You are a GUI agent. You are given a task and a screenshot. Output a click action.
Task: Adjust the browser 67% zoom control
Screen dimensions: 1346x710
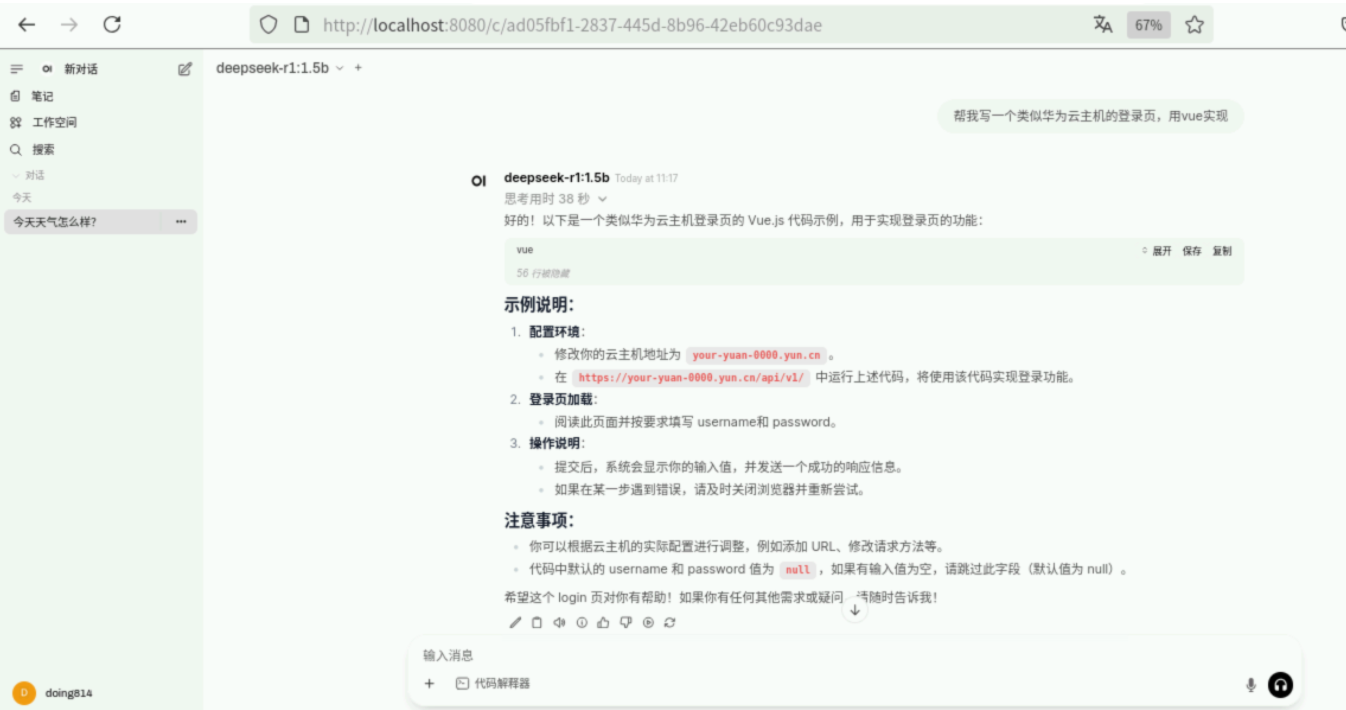(x=1147, y=24)
